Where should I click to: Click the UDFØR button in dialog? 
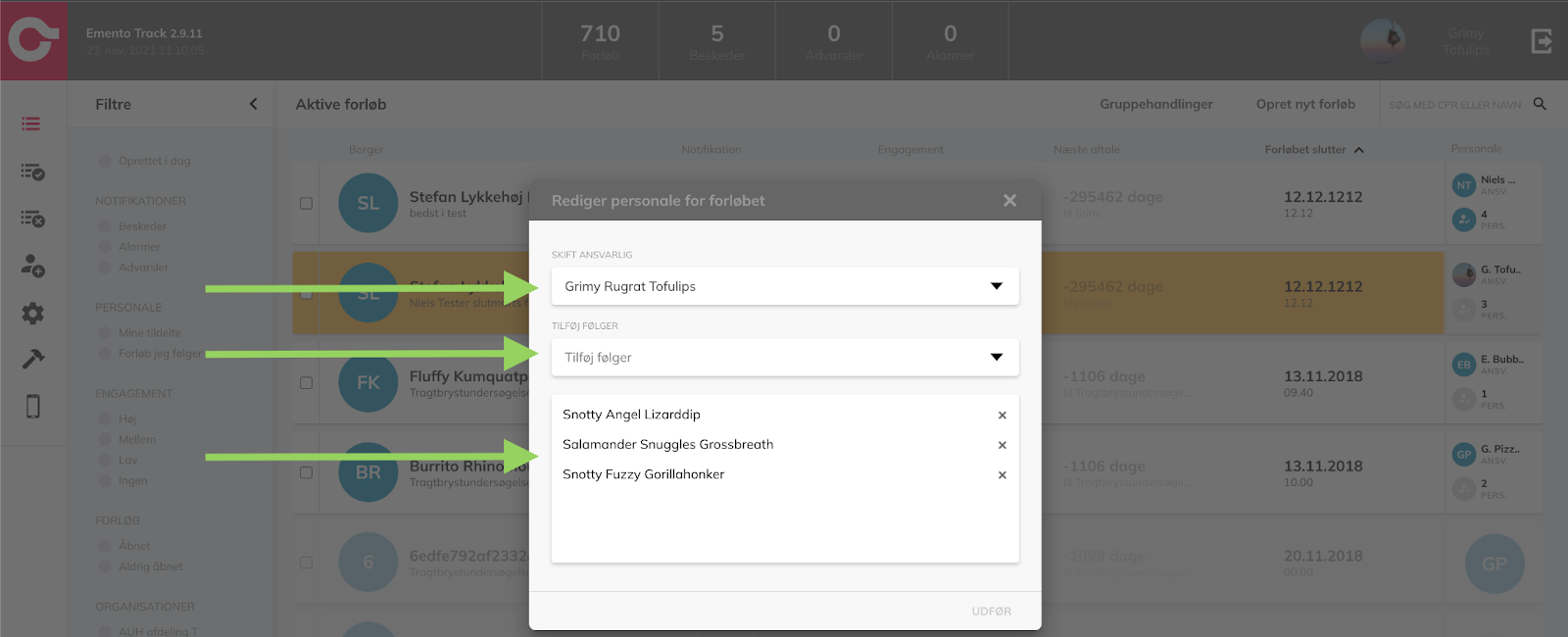(991, 612)
